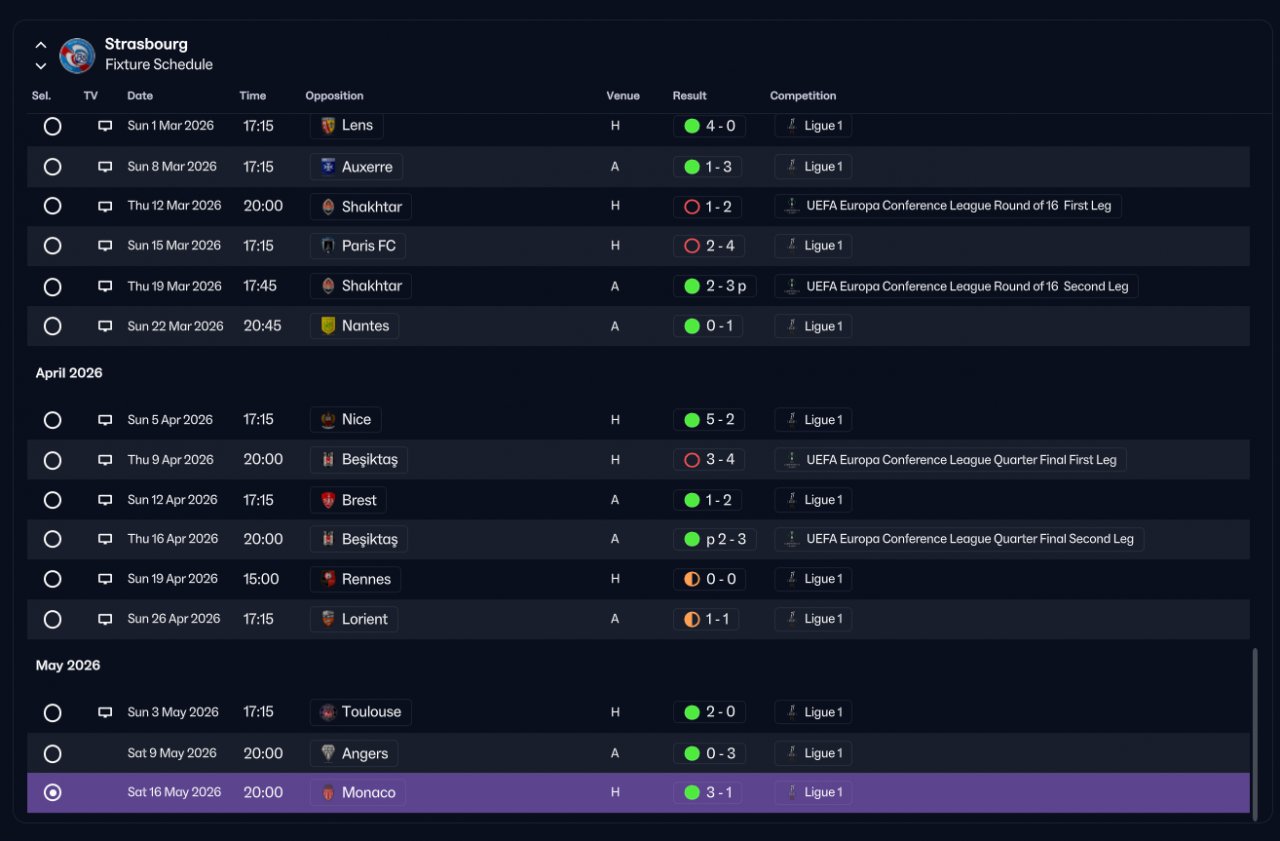Screen dimensions: 1280x841
Task: Click the green win indicator for Nice match
Action: point(691,420)
